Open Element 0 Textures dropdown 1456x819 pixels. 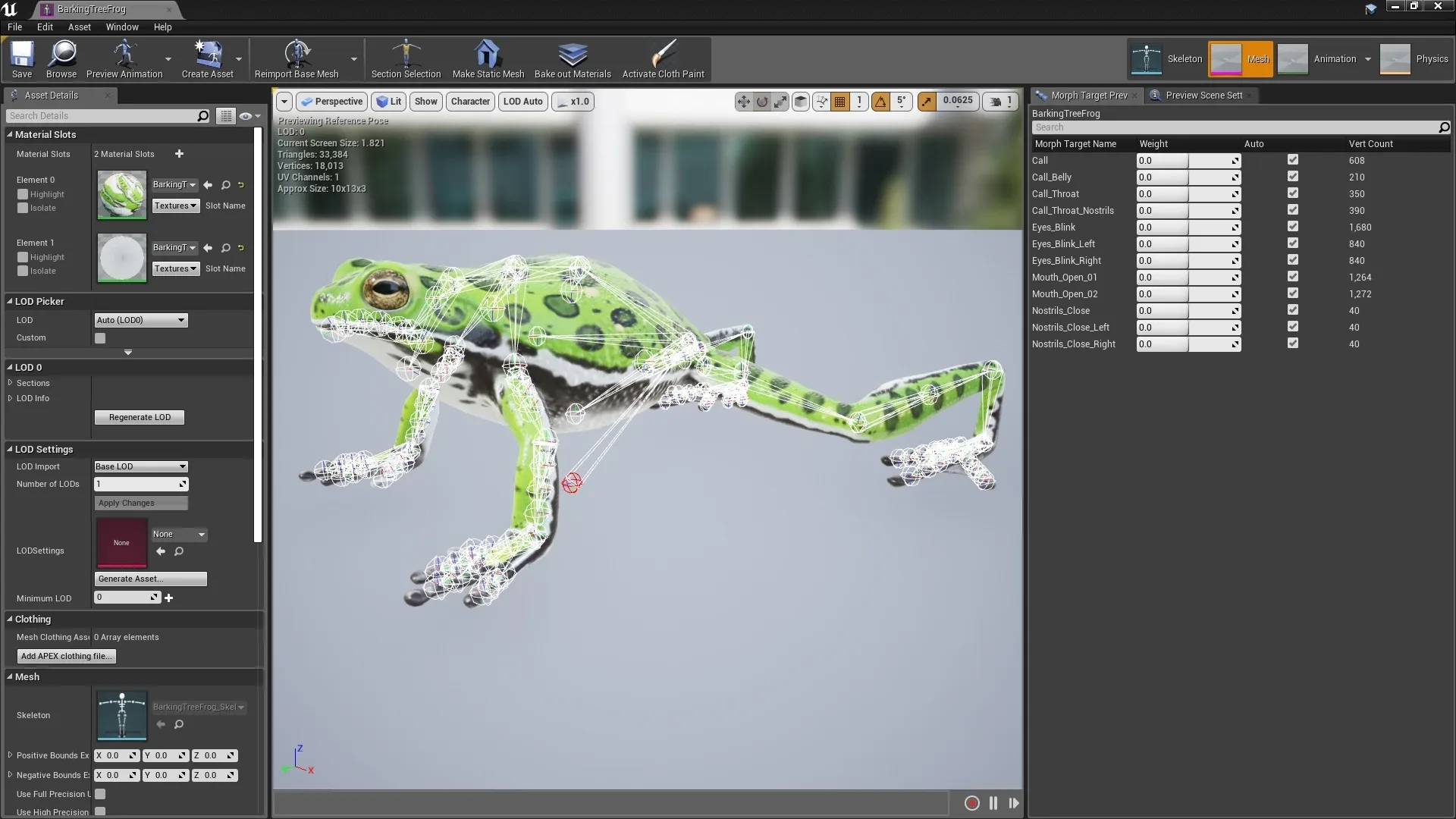point(175,206)
